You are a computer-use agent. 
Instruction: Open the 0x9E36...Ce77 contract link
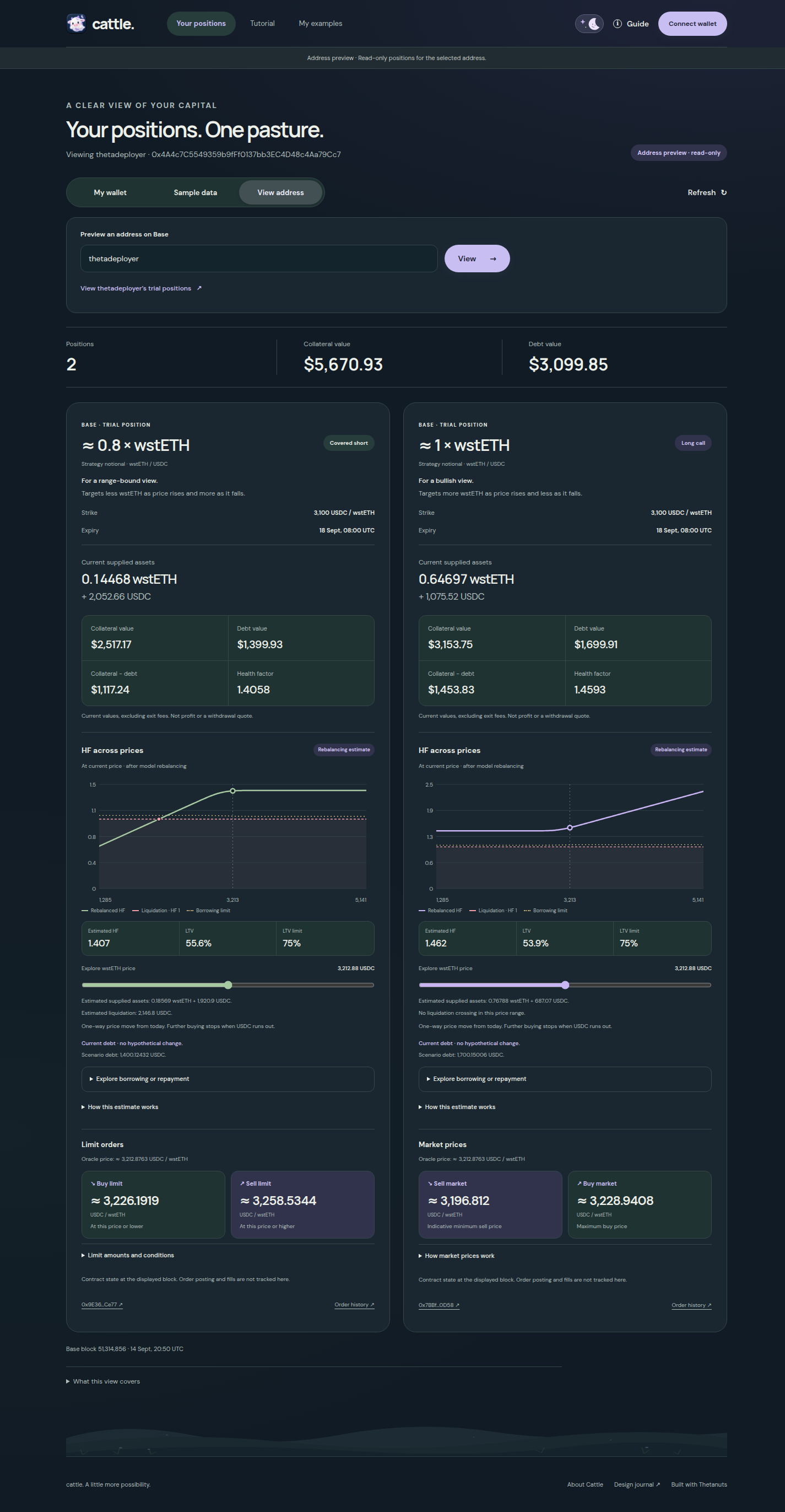pos(102,1304)
